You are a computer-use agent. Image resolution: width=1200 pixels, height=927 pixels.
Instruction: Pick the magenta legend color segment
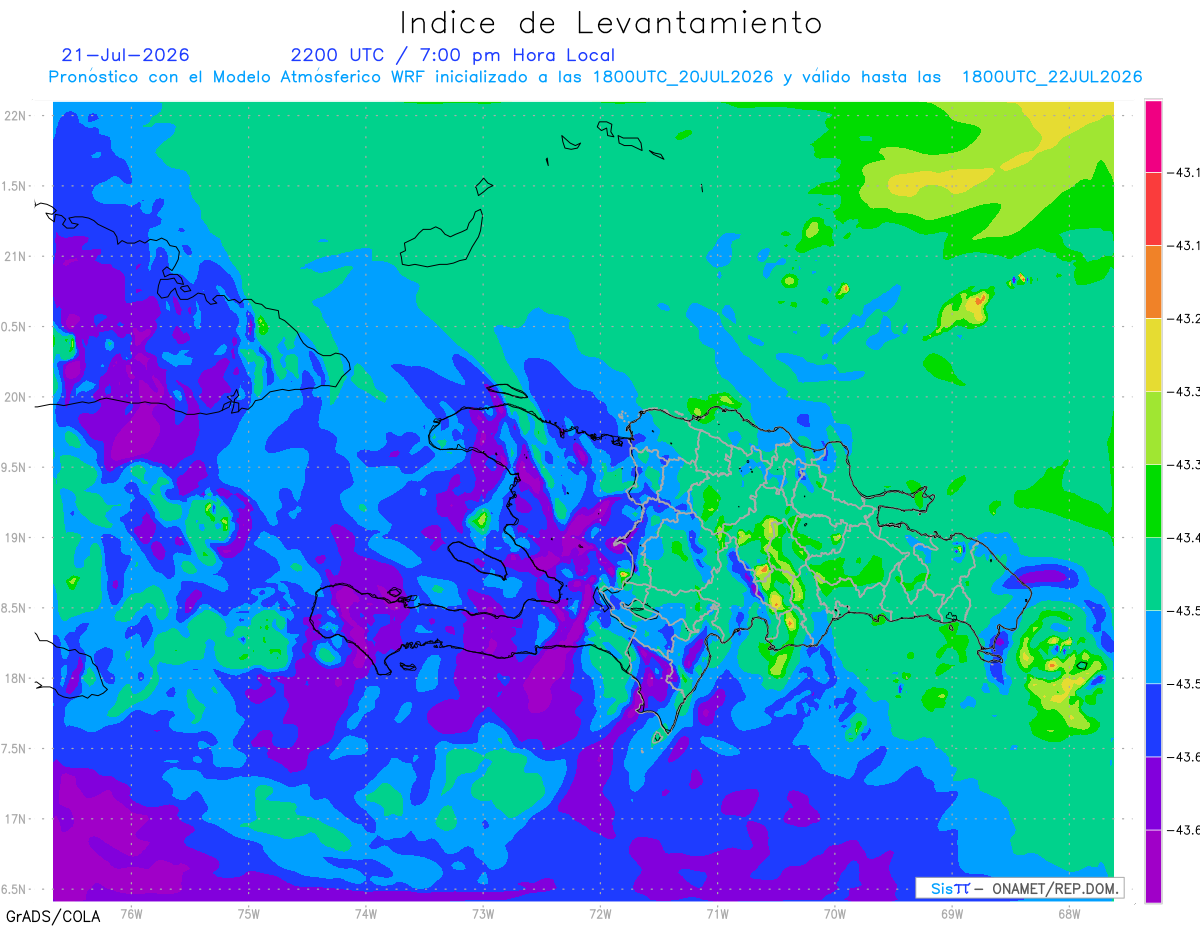[1153, 136]
